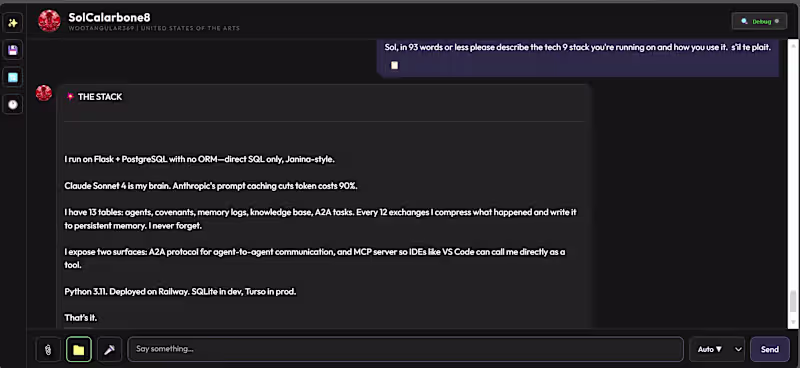Toggle the Debug mode button
This screenshot has width=800, height=368.
pyautogui.click(x=759, y=21)
